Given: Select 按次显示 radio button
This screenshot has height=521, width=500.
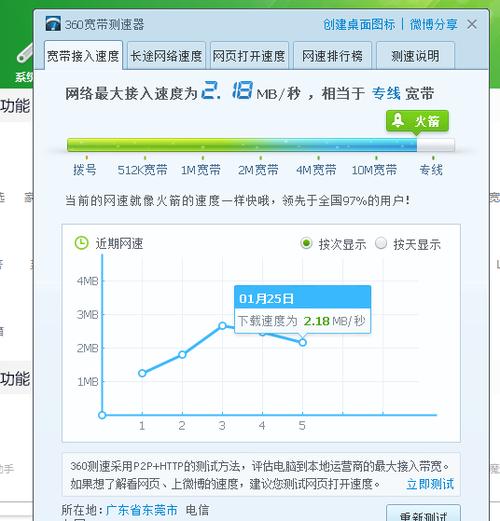Looking at the screenshot, I should (x=306, y=243).
